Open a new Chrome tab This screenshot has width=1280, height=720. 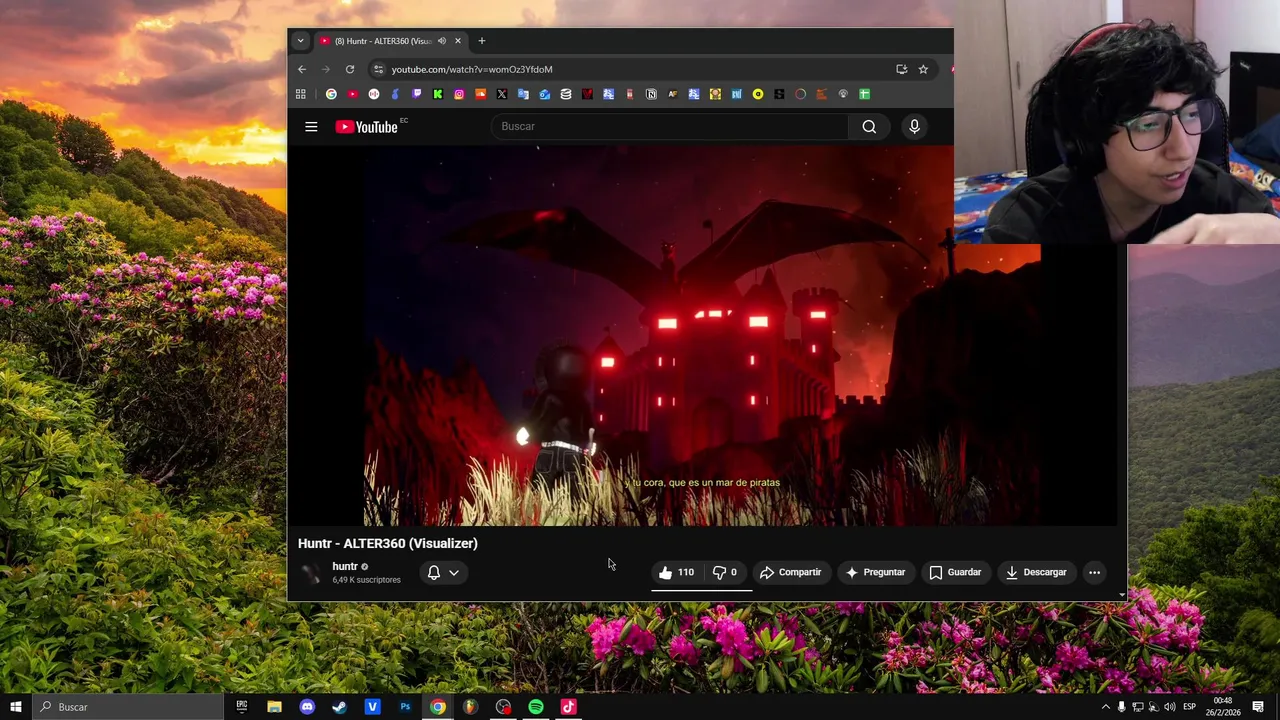(481, 41)
